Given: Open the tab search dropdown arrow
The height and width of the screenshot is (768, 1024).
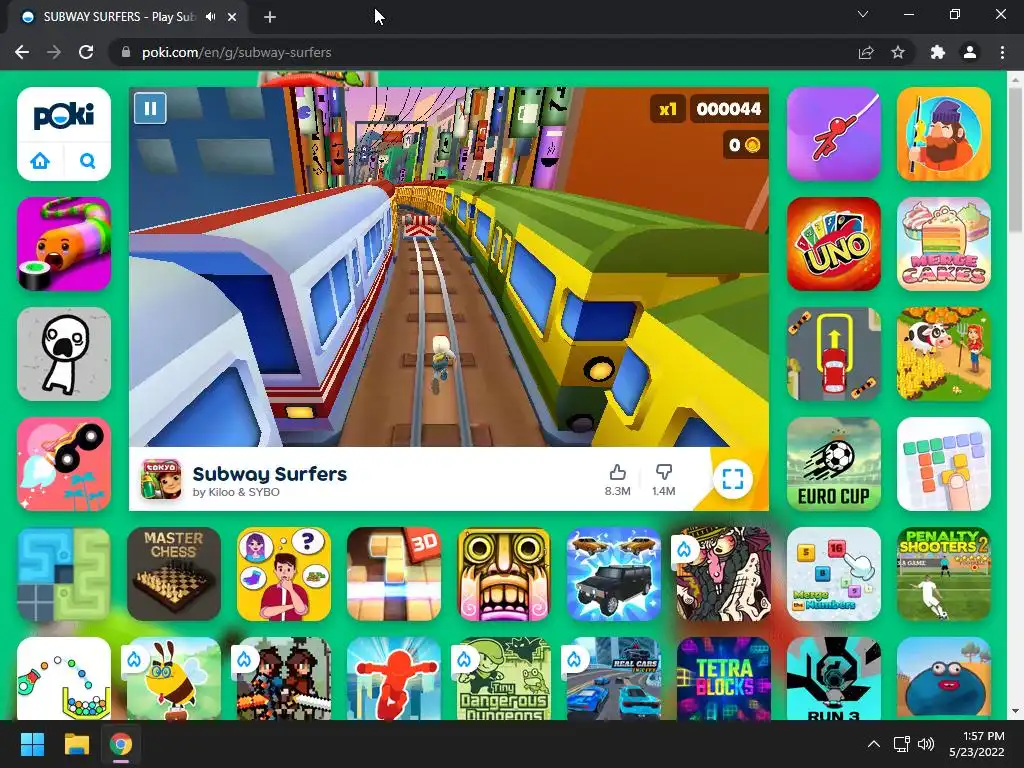Looking at the screenshot, I should [863, 14].
